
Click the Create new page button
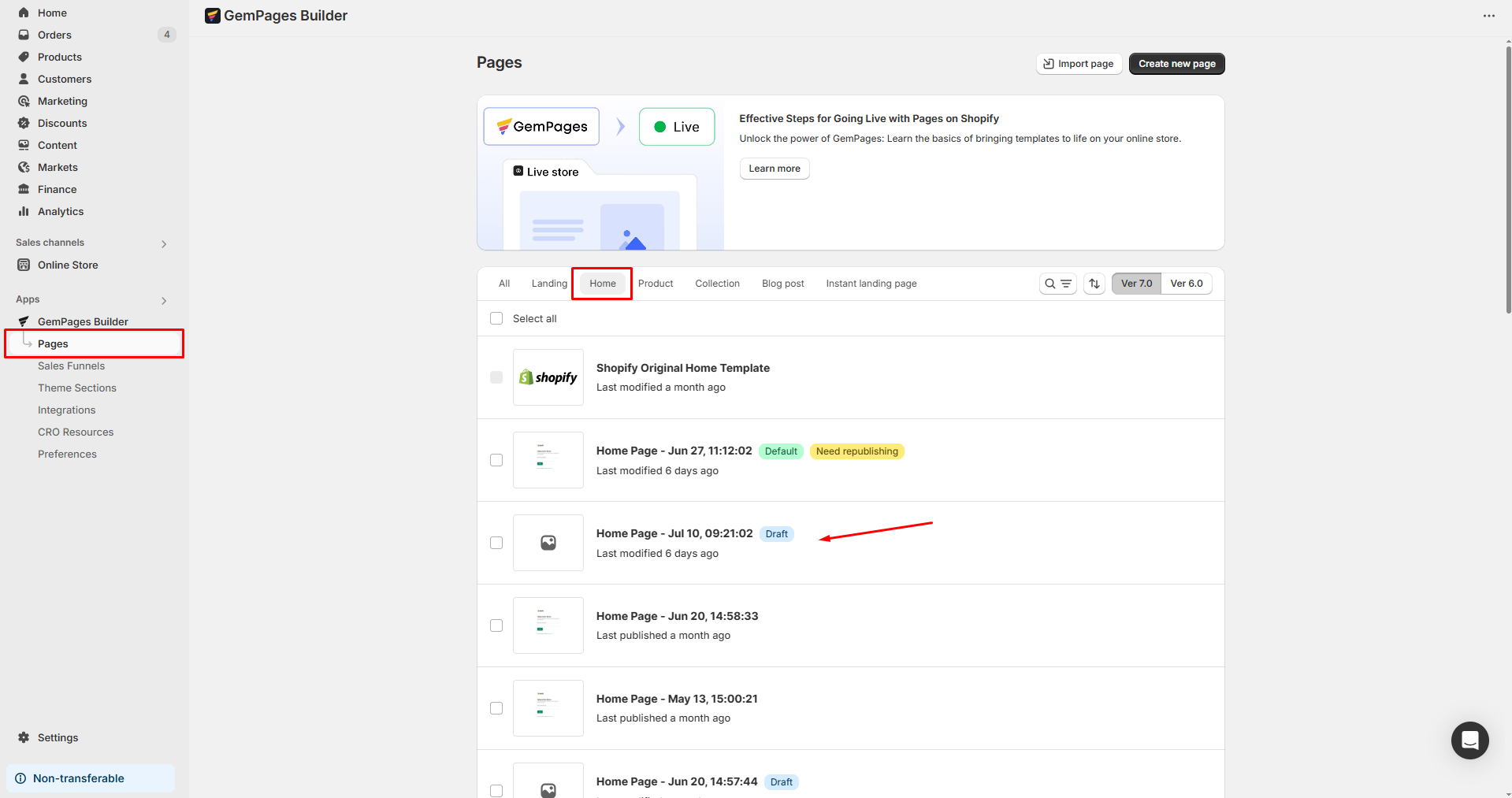(x=1176, y=64)
